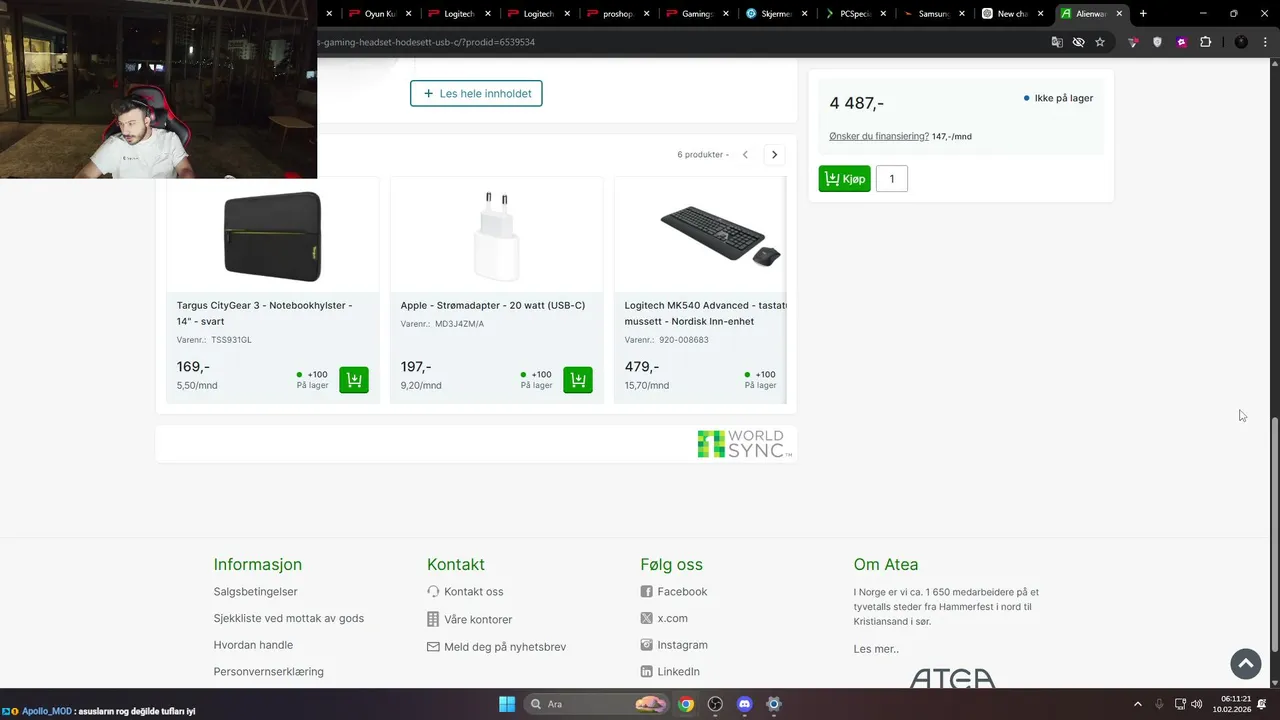
Task: Click the price 4 487,-
Action: [x=857, y=103]
